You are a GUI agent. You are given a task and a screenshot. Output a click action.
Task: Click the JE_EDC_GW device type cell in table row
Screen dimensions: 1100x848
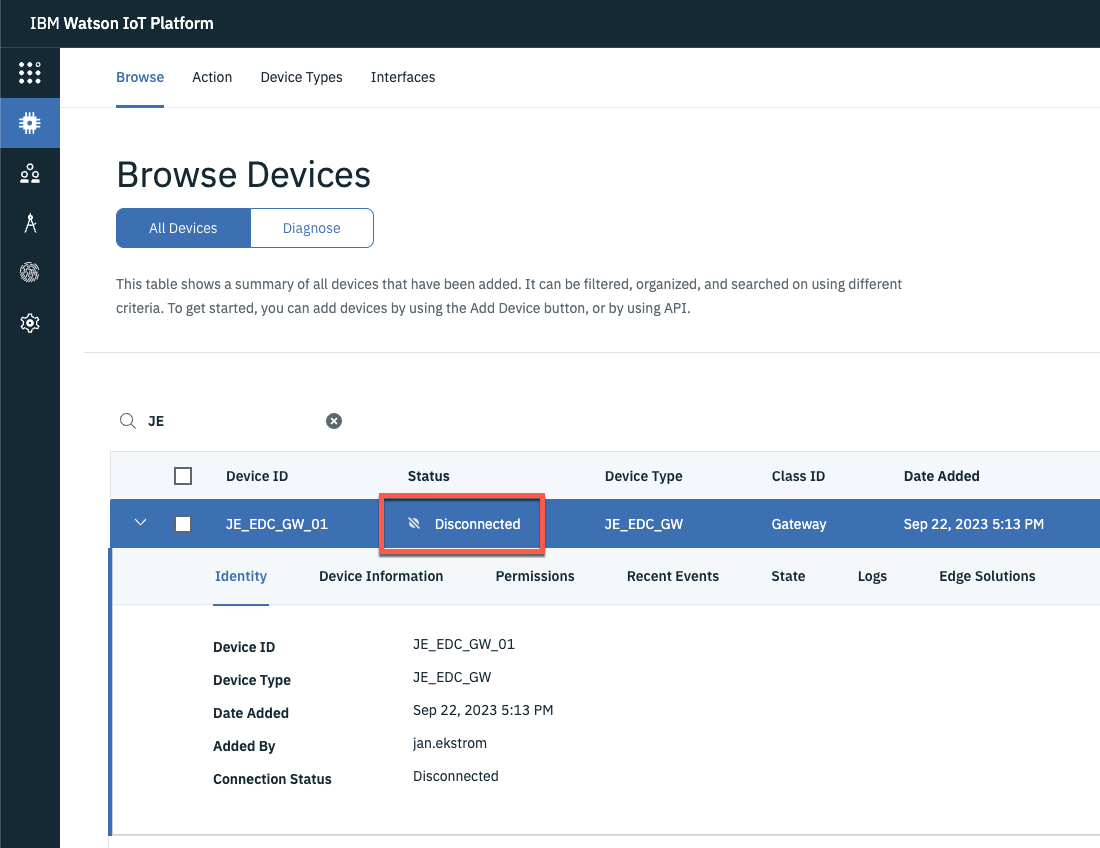pyautogui.click(x=643, y=524)
